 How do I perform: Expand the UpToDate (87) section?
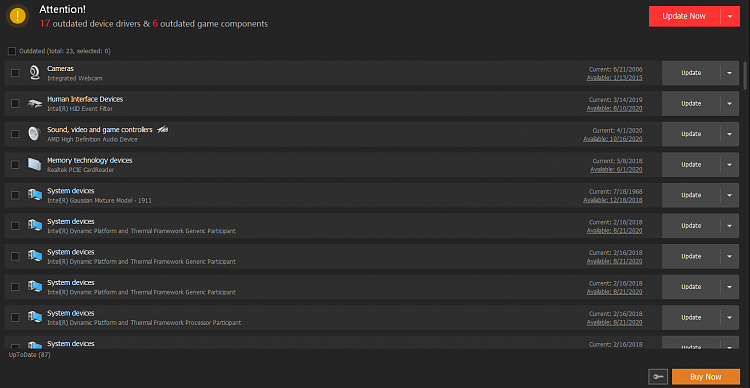(30, 355)
